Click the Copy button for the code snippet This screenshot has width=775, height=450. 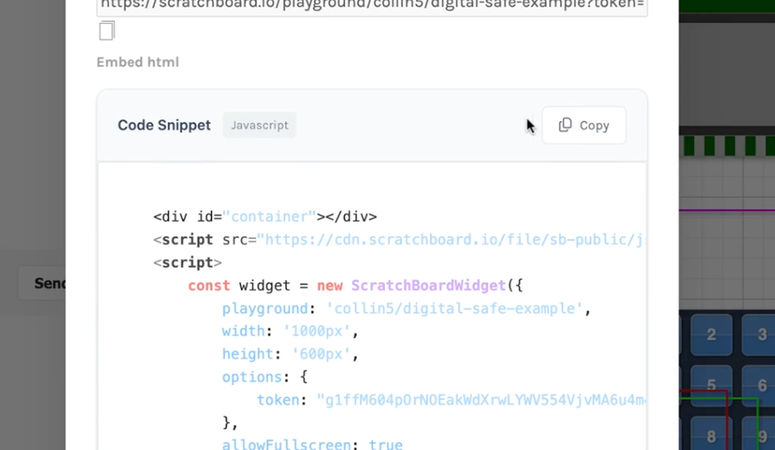click(x=584, y=126)
